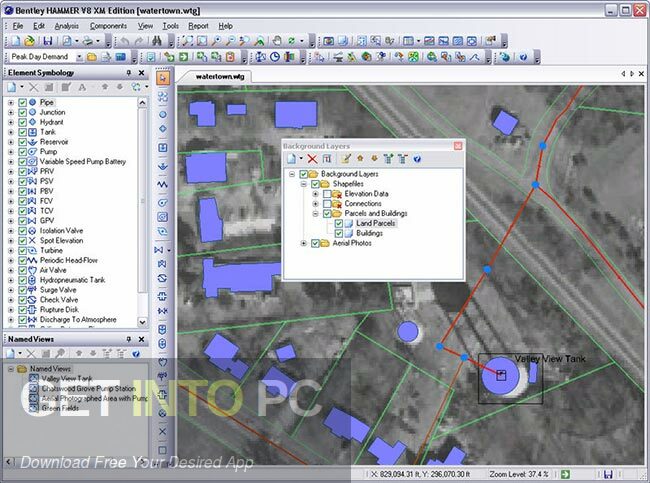This screenshot has height=483, width=650.
Task: Select the Pan hand tool
Action: click(x=276, y=41)
